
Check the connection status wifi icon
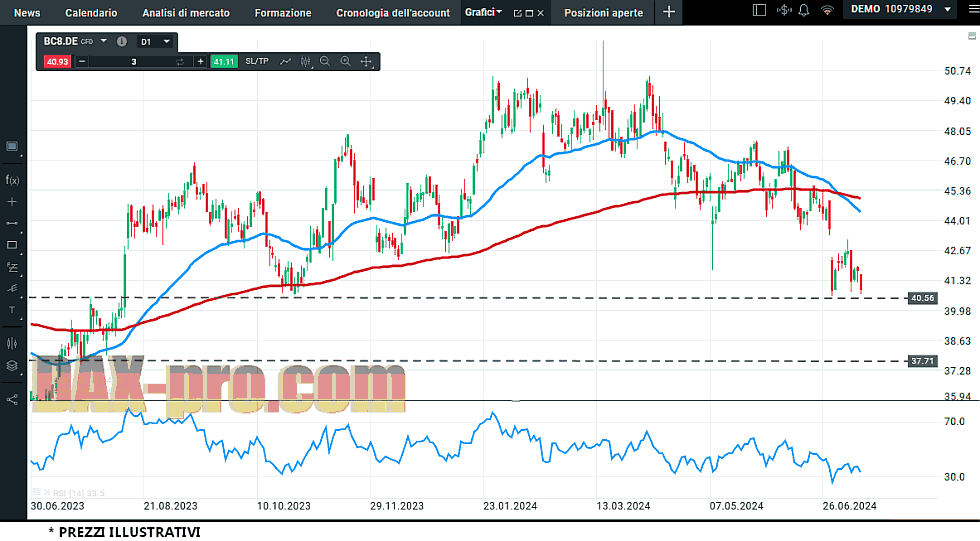[827, 10]
